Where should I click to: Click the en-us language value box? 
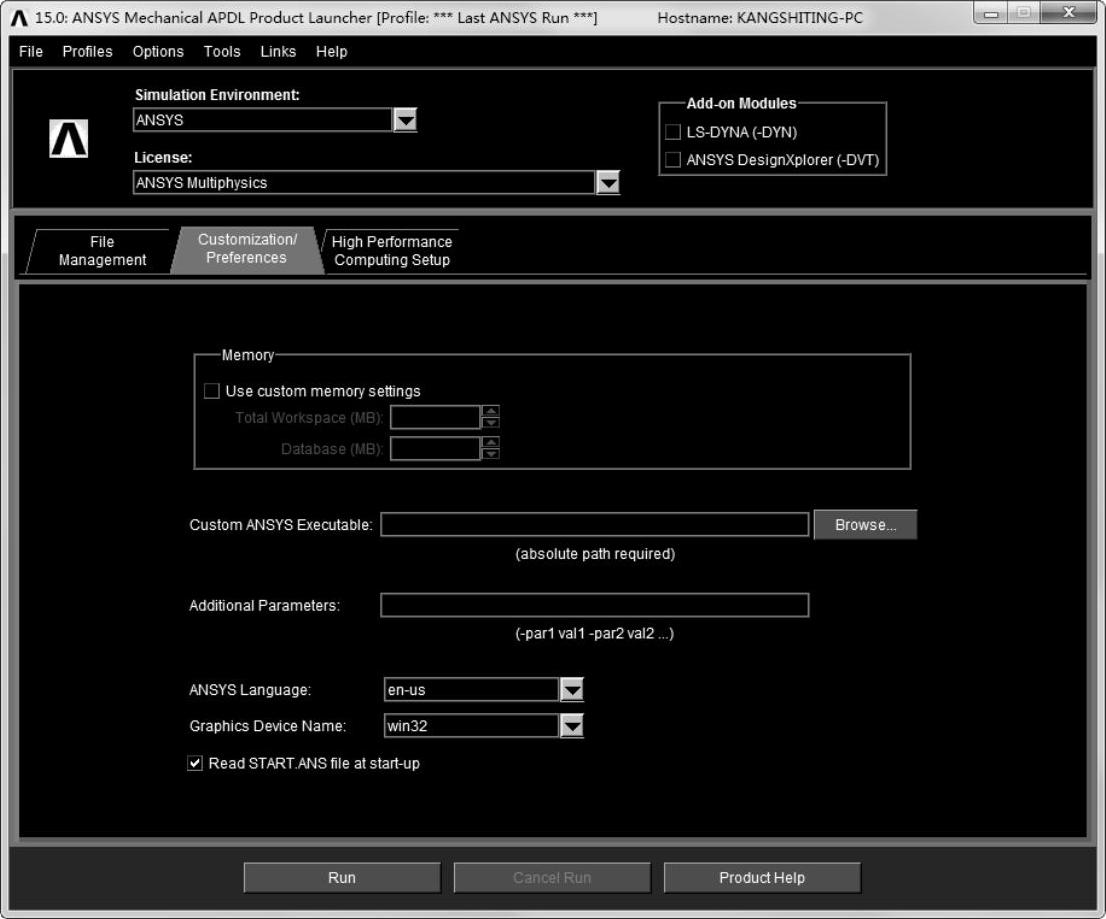click(472, 690)
